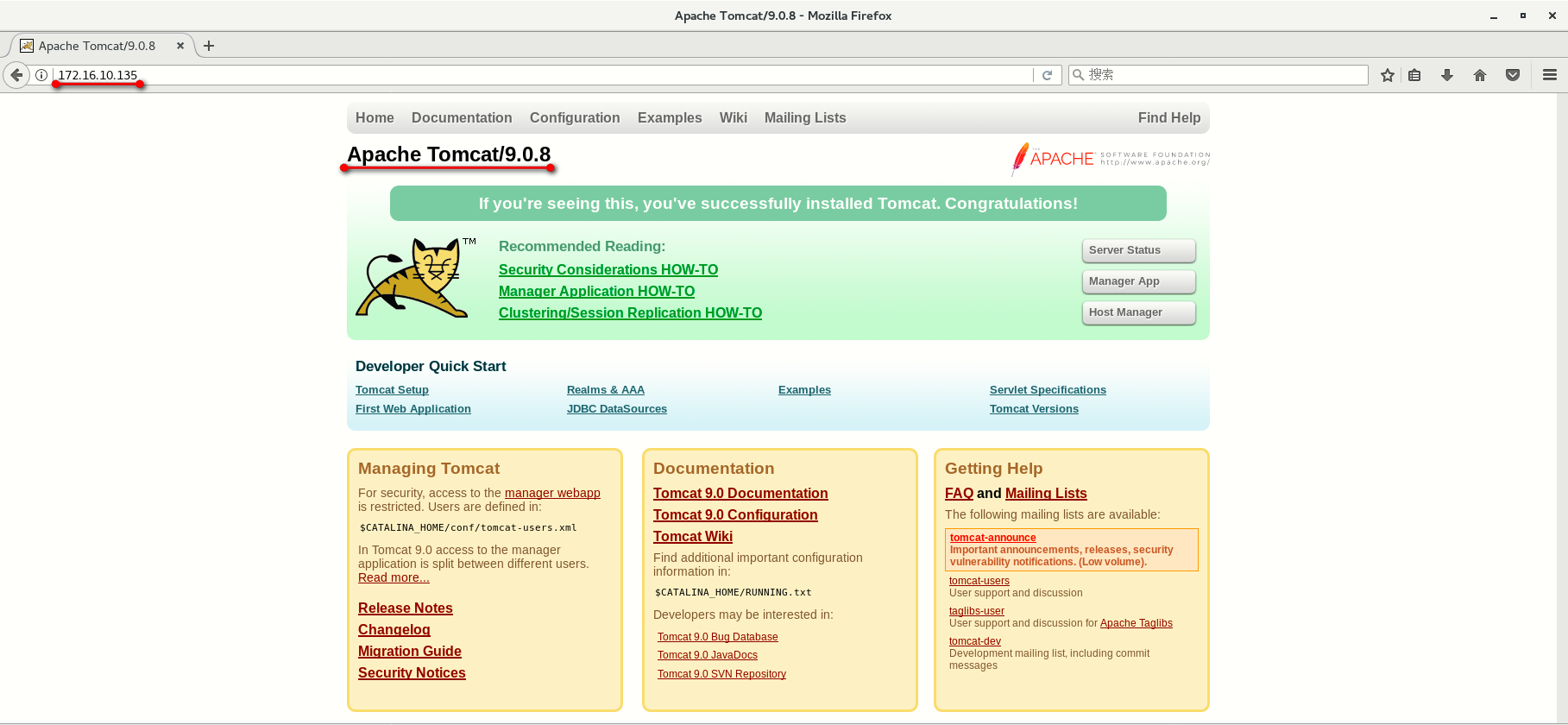The image size is (1568, 725).
Task: Open Servlet Specifications link
Action: tap(1048, 390)
